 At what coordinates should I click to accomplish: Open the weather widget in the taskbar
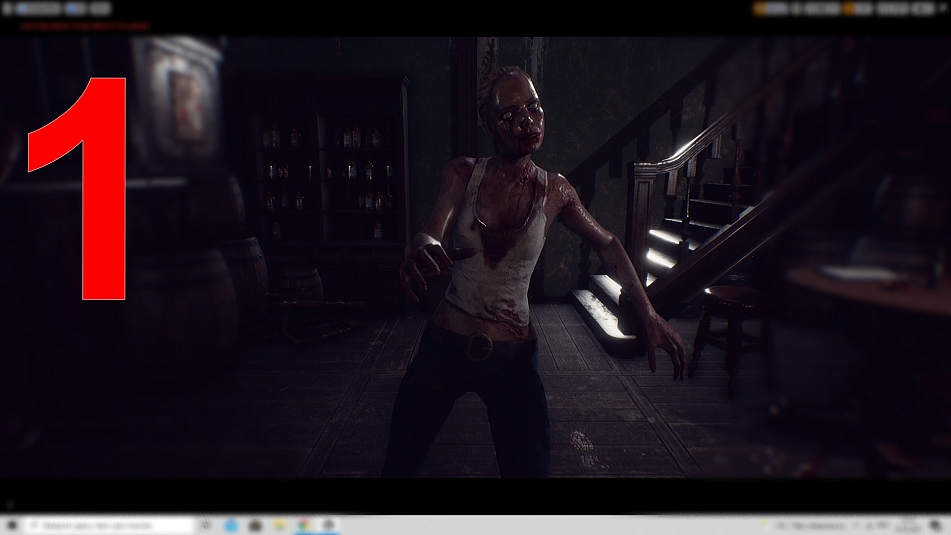click(804, 526)
